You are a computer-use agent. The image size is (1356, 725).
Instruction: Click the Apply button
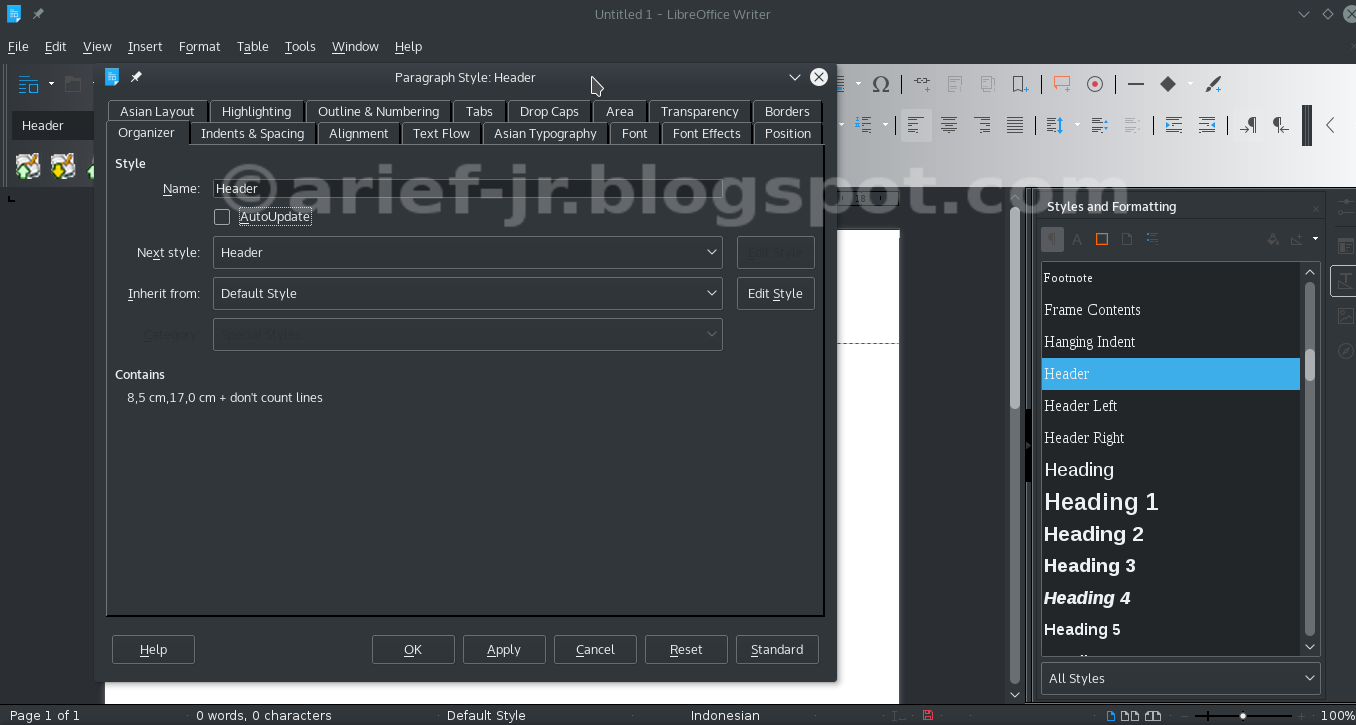click(504, 649)
